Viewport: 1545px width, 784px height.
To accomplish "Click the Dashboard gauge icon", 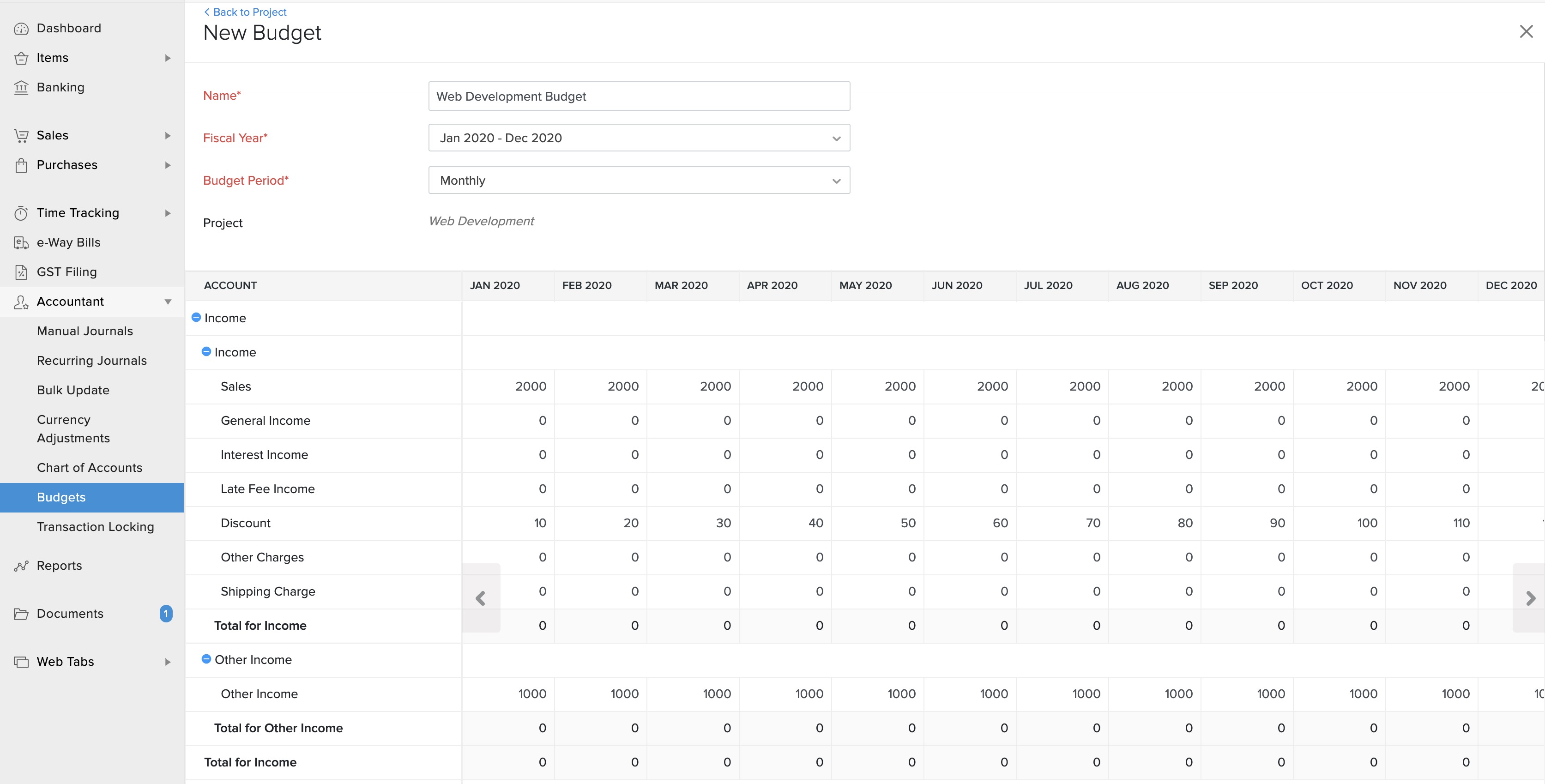I will point(21,29).
